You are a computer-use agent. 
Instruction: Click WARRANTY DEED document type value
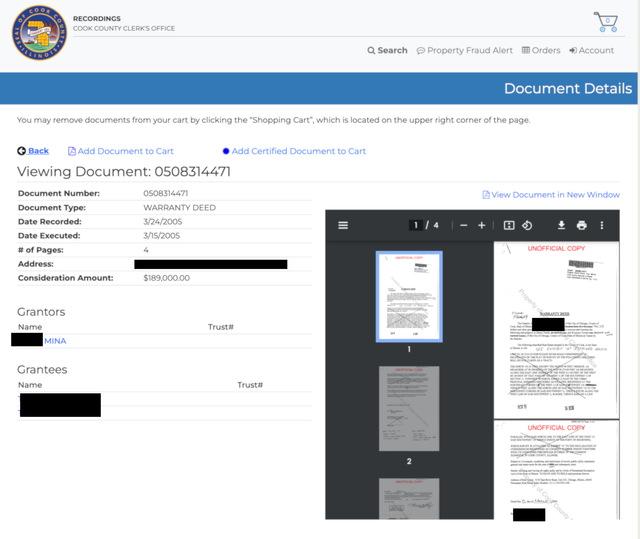click(x=180, y=208)
